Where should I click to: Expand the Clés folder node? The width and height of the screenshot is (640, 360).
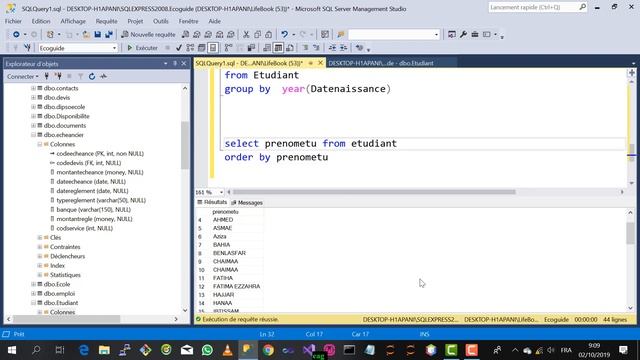(x=40, y=238)
